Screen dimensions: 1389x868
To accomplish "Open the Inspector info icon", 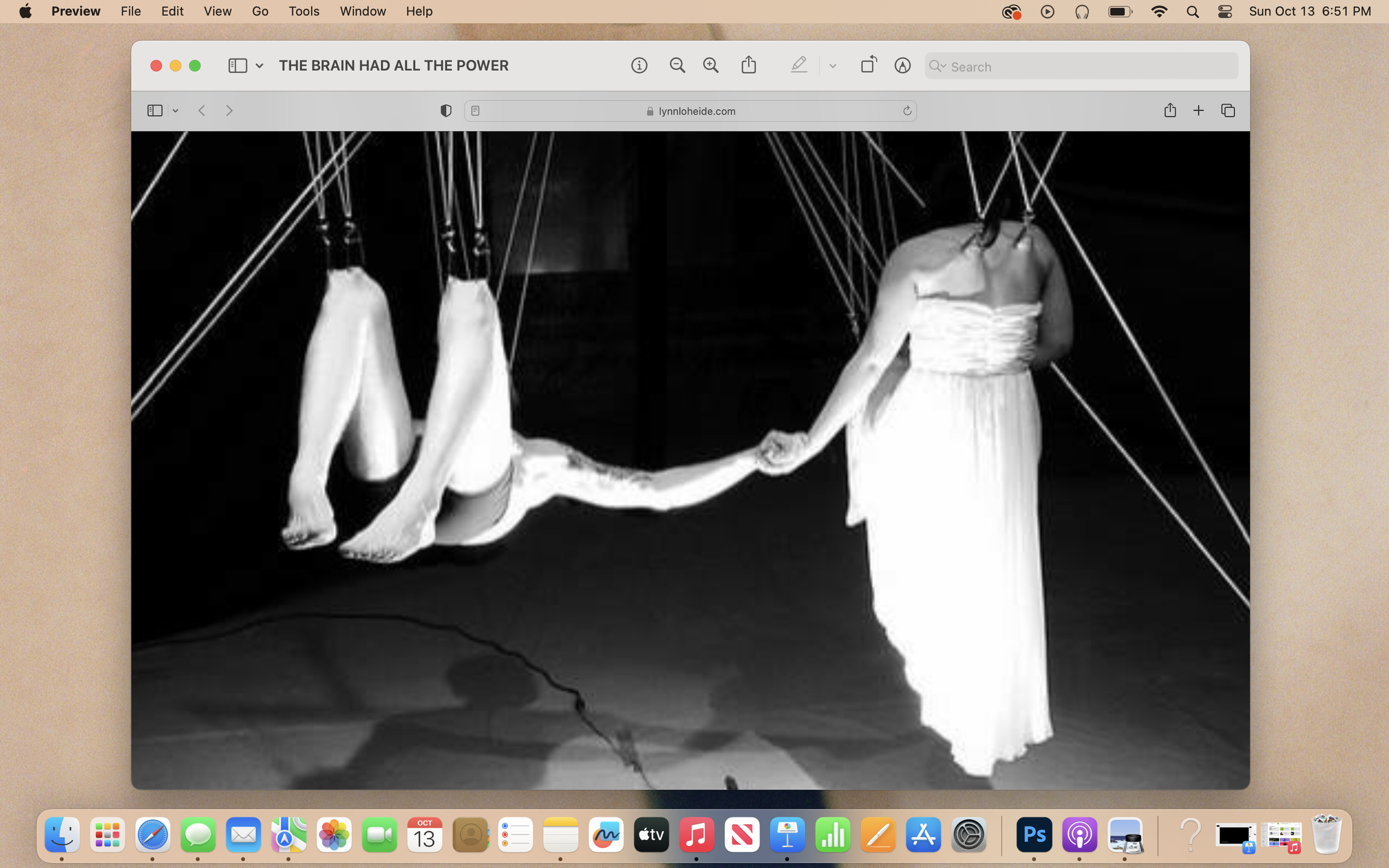I will point(639,66).
